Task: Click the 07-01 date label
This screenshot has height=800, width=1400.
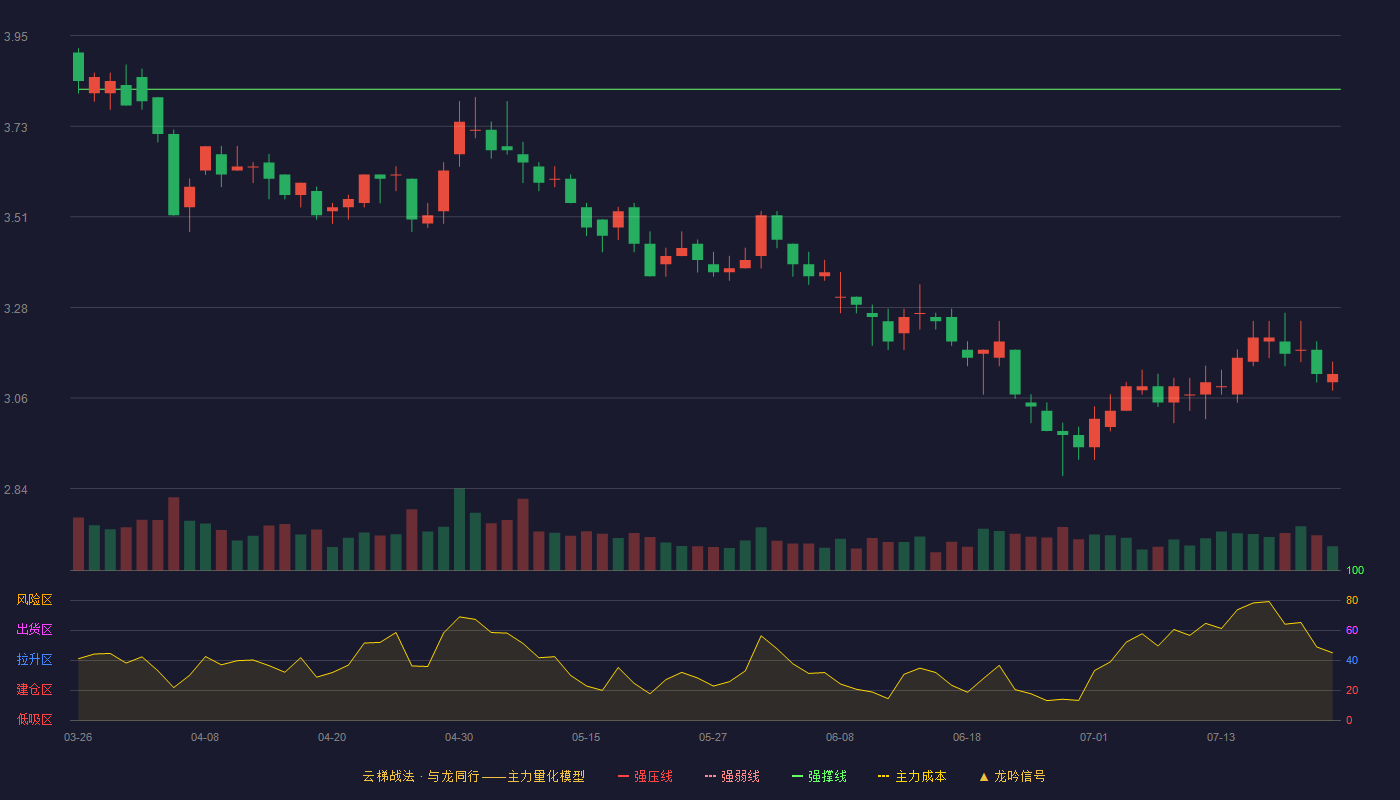Action: [x=1094, y=737]
